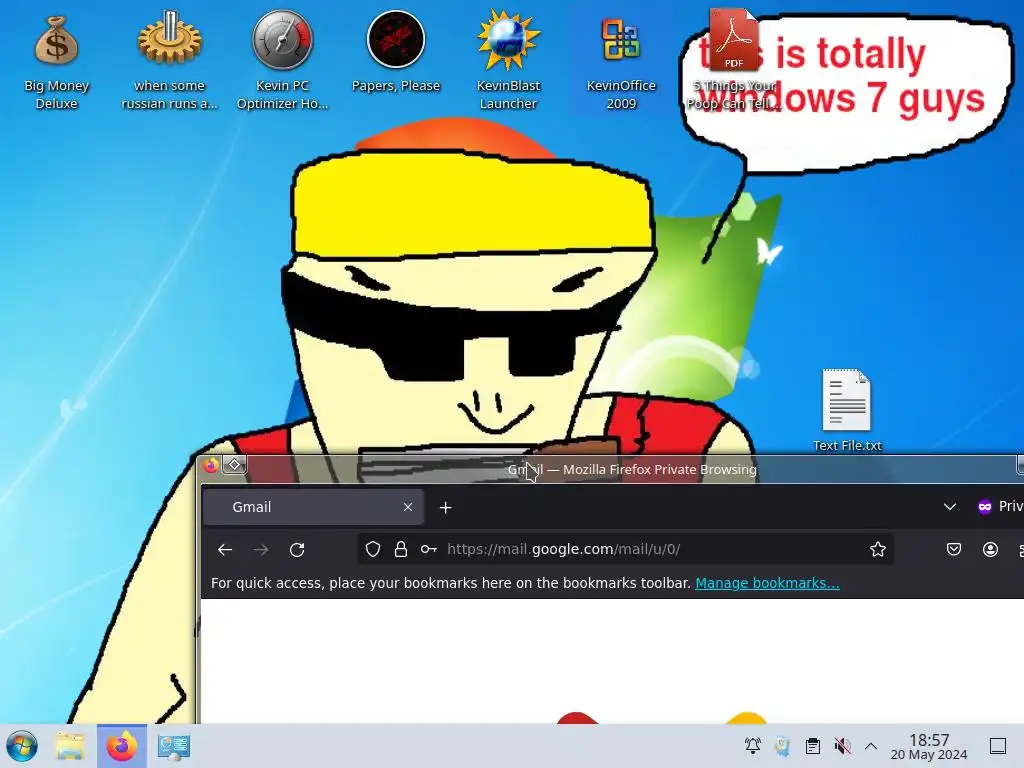Open the clock showing 18:57

929,746
